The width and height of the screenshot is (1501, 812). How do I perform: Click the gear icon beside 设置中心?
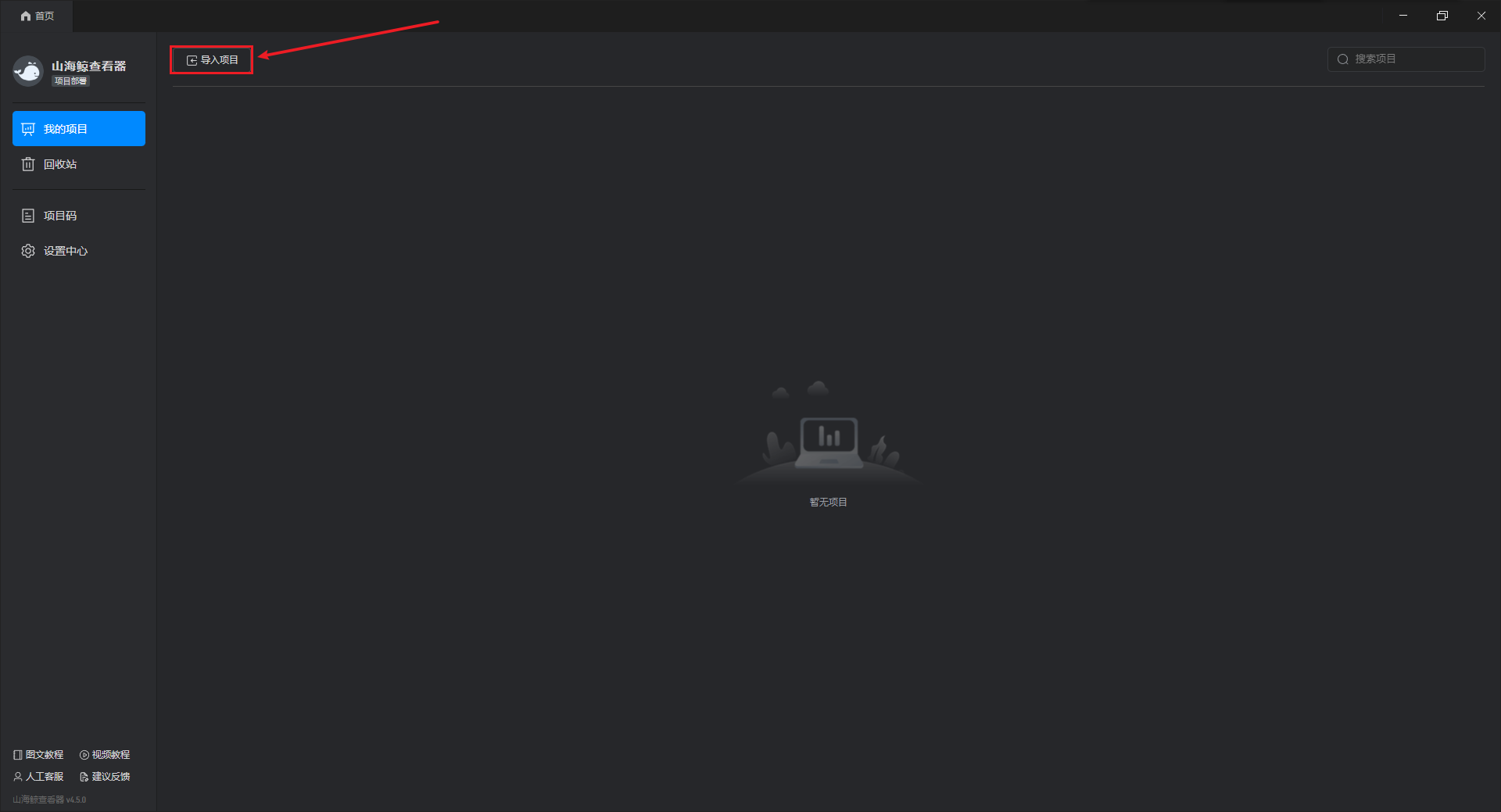click(x=28, y=251)
